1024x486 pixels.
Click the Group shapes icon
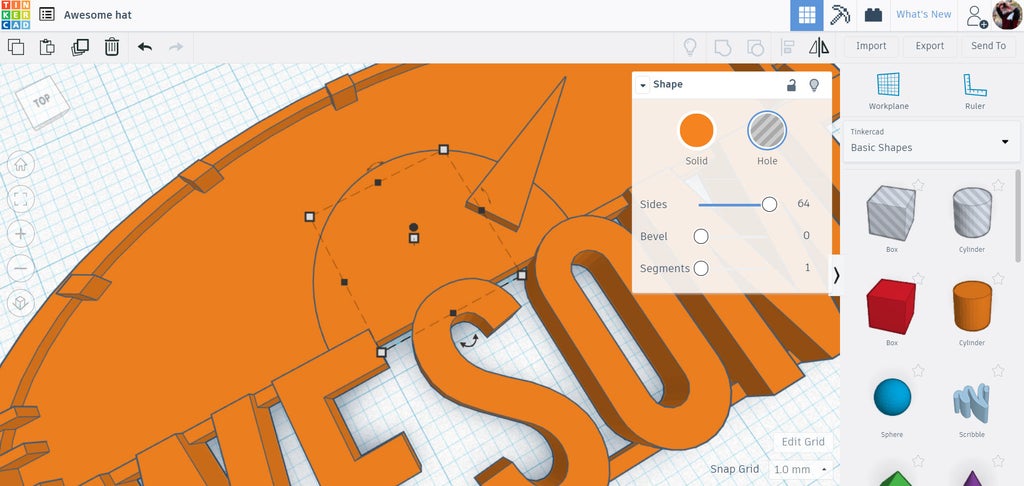tap(722, 47)
